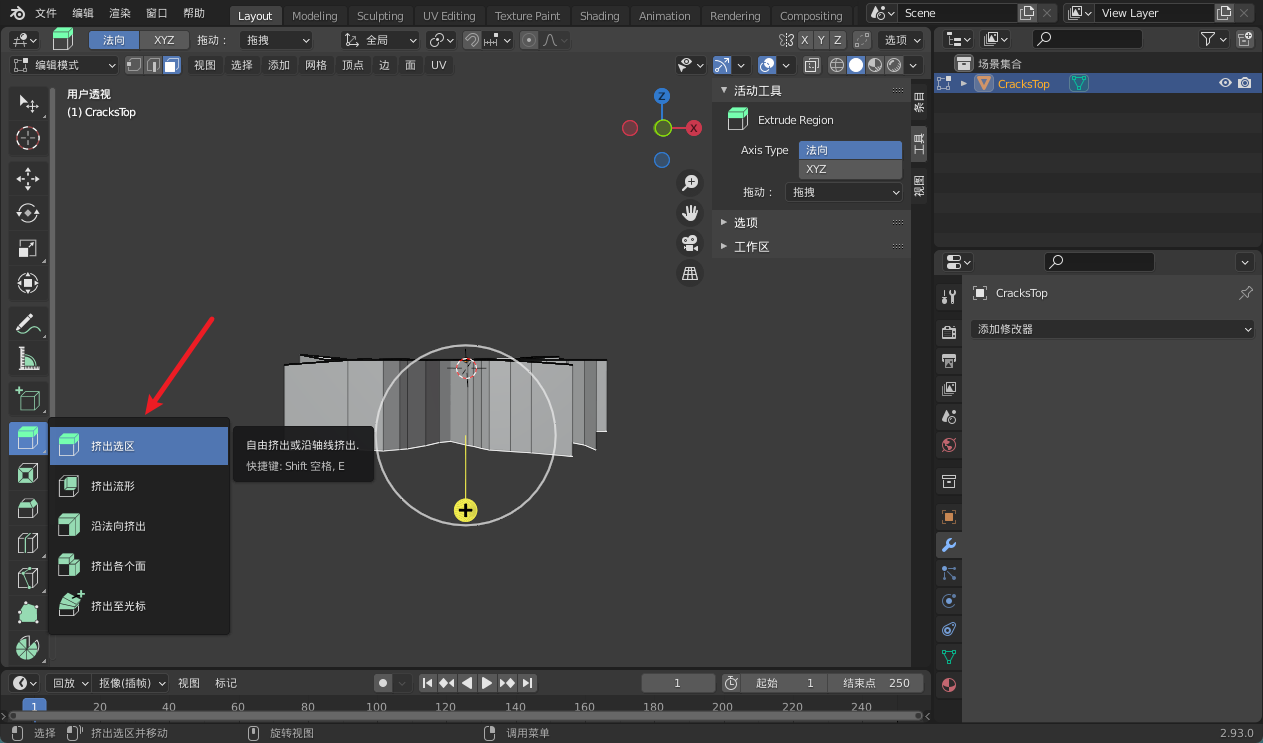Screen dimensions: 1263x743
Task: Open the 顶点 menu in viewport header
Action: coord(353,65)
